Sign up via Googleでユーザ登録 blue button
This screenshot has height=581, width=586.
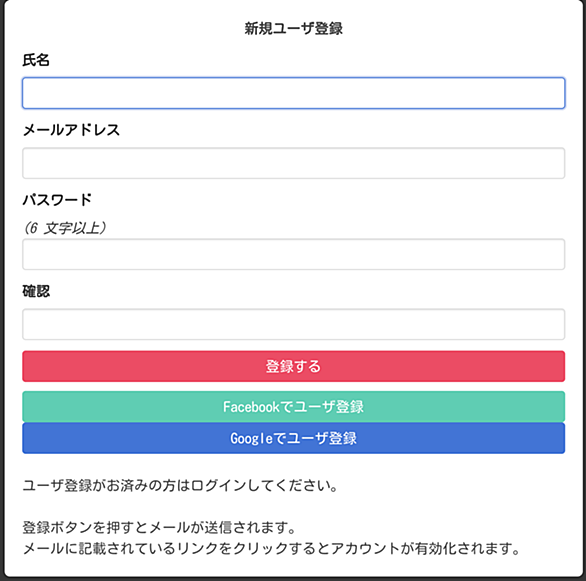click(x=293, y=438)
